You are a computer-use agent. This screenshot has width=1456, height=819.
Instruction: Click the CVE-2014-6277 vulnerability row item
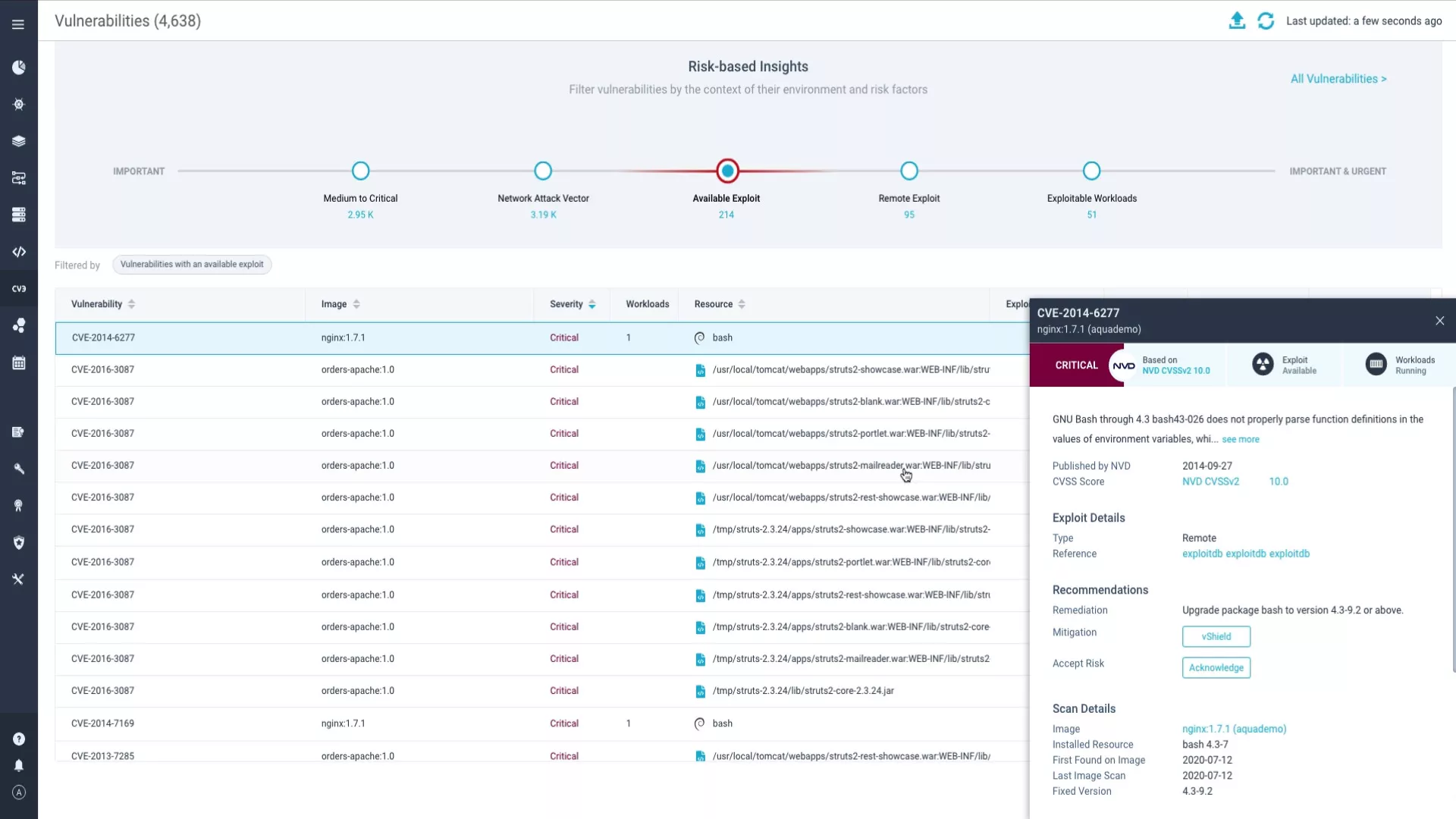(x=103, y=337)
